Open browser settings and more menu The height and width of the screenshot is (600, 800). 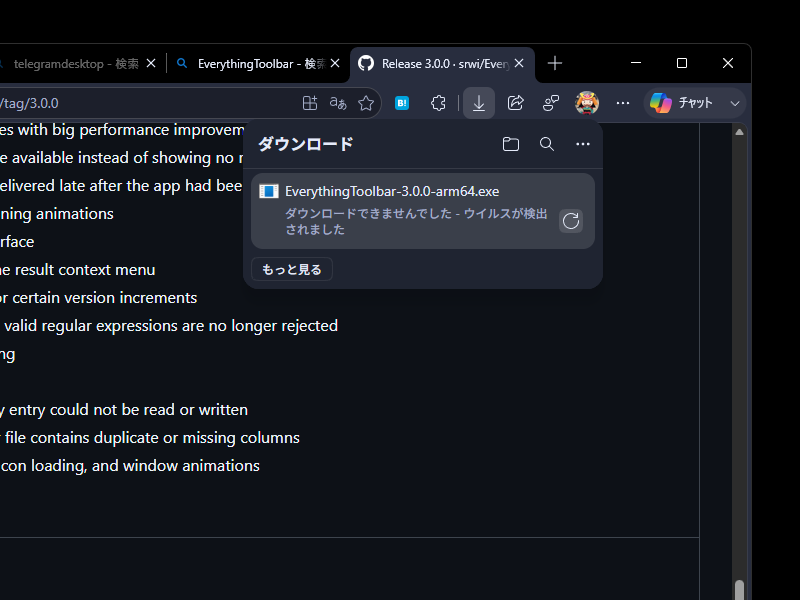622,103
